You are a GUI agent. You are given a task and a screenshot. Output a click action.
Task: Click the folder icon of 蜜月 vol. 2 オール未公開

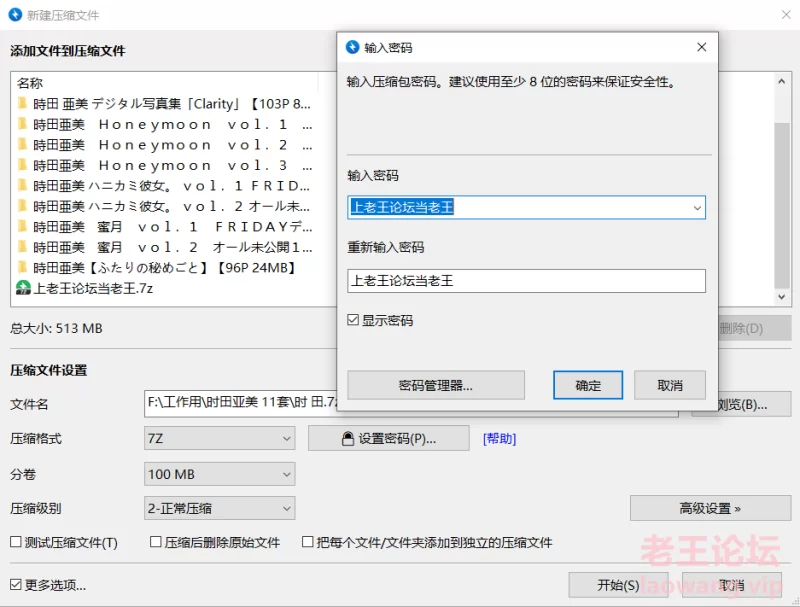click(x=22, y=247)
